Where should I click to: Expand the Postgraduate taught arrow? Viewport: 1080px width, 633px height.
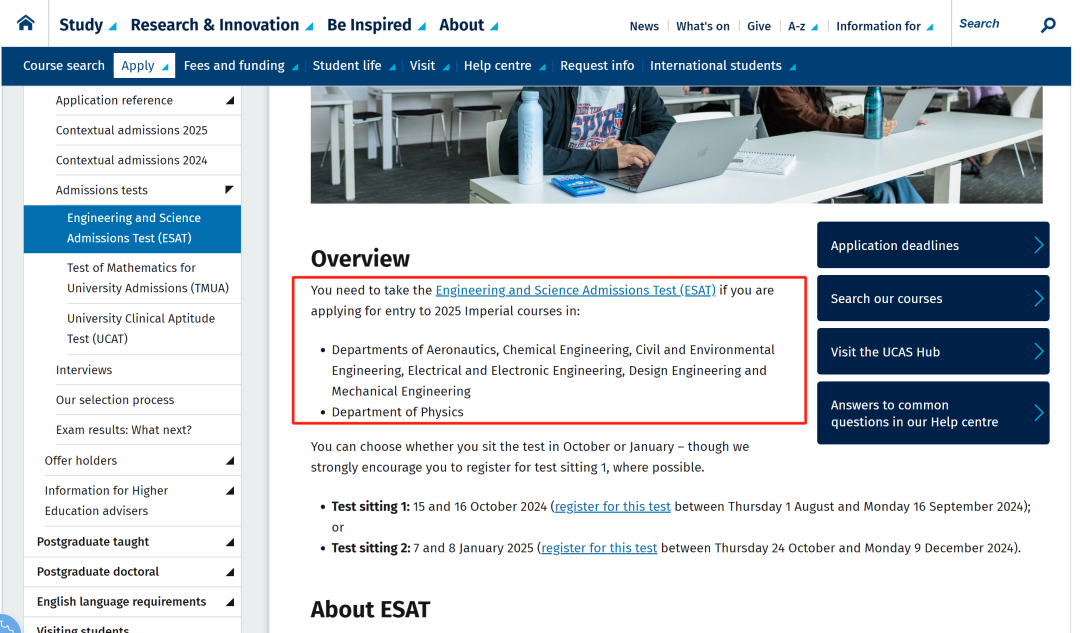[230, 542]
